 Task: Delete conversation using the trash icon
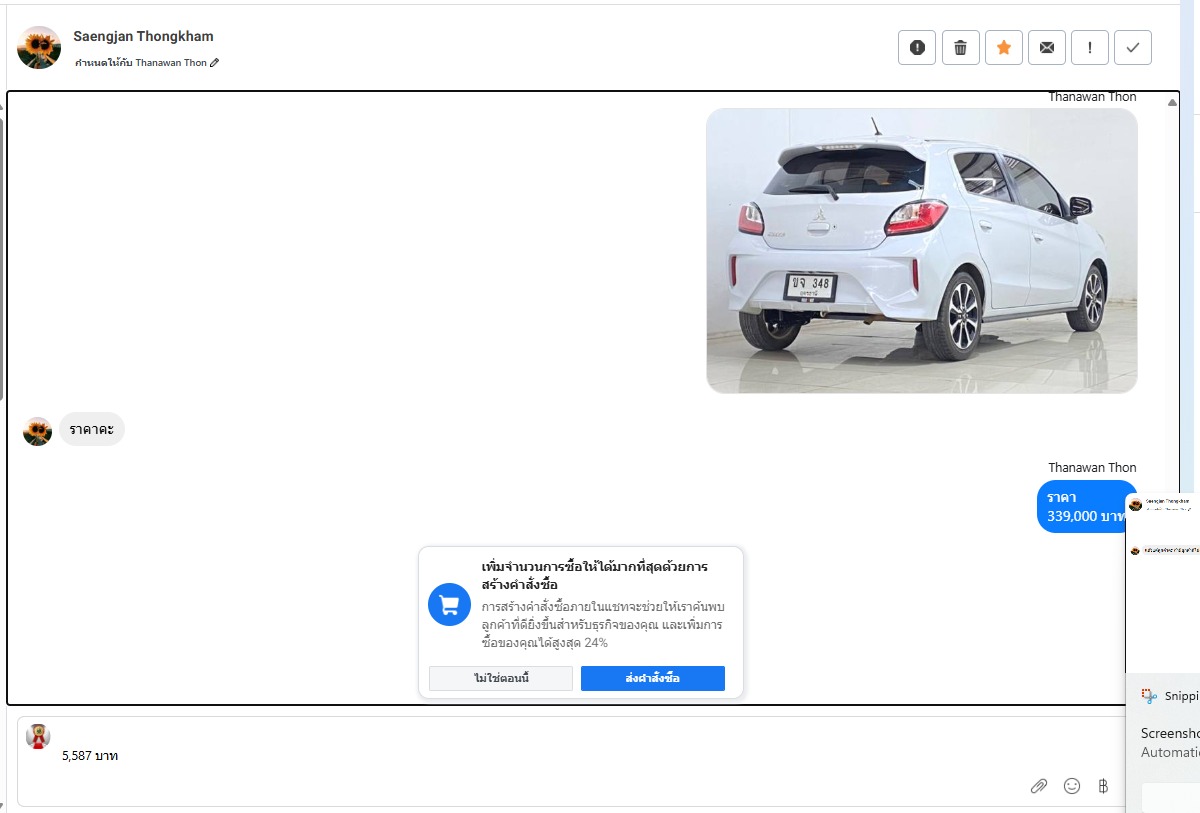click(960, 47)
